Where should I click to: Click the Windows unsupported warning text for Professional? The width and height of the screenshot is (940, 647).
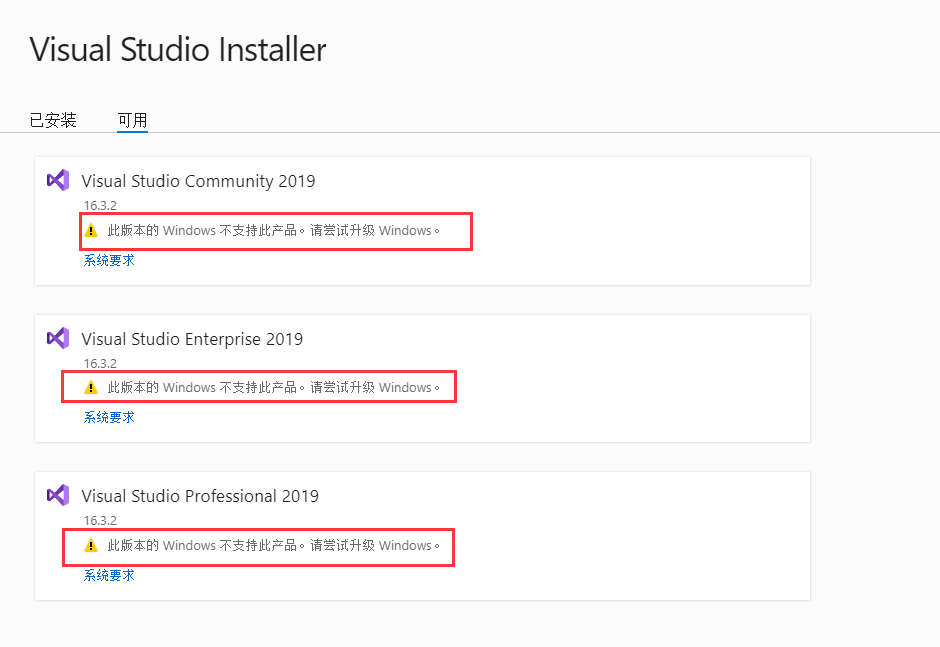274,545
